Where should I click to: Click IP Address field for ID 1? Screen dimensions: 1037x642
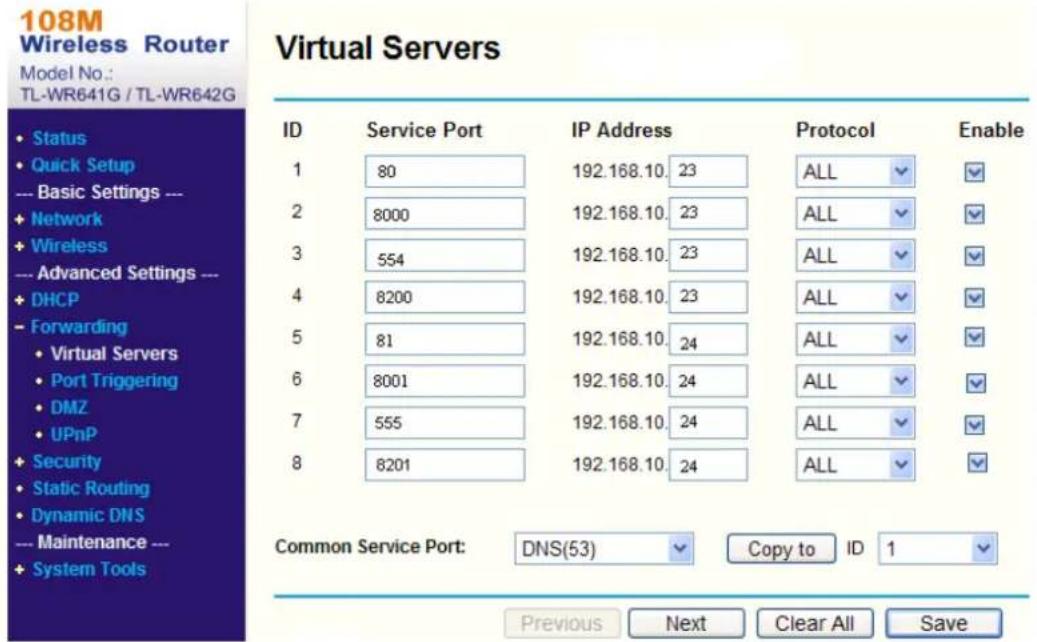[x=708, y=172]
